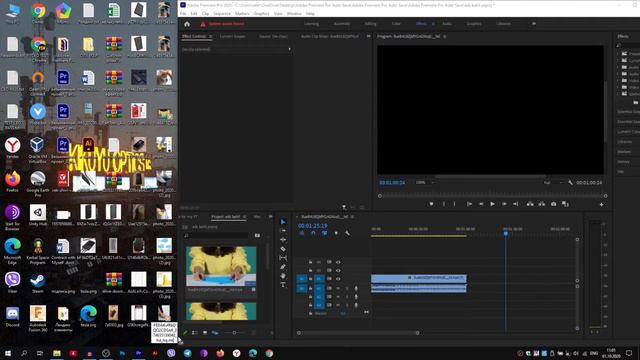640x360 pixels.
Task: Open Program monitor zoom level dropdown
Action: point(425,182)
